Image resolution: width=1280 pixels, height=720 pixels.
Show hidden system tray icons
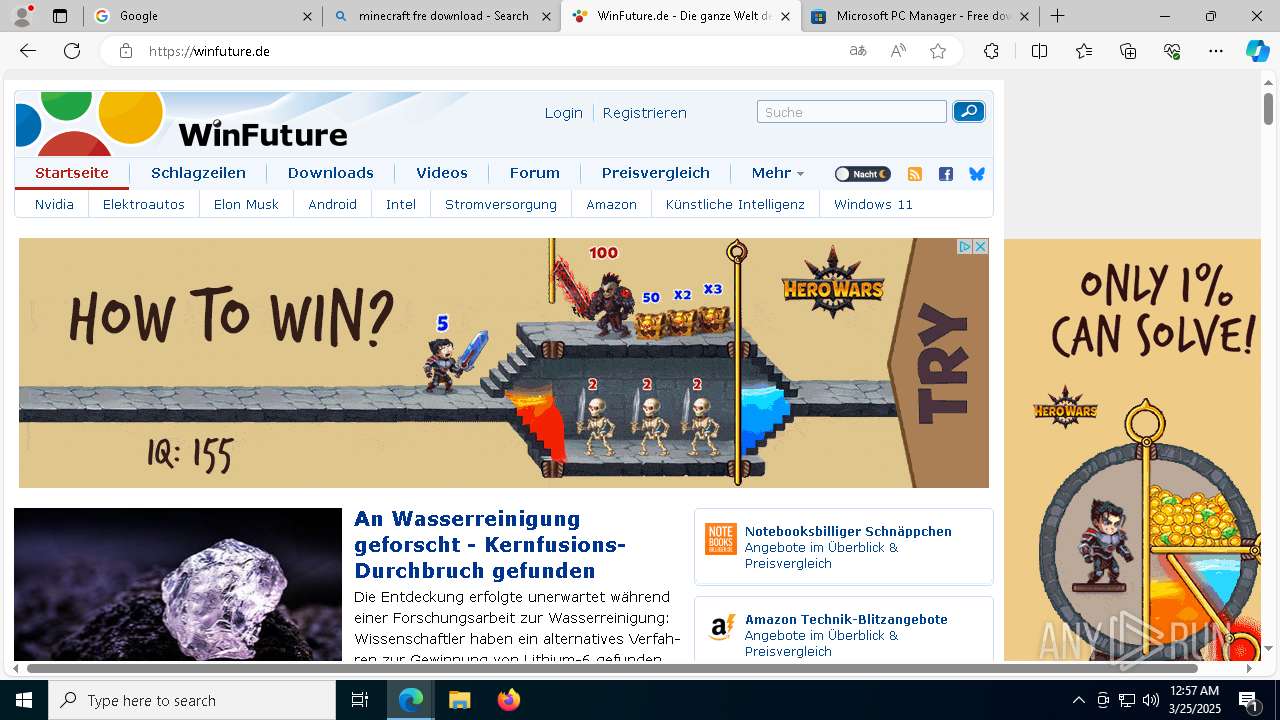[x=1078, y=700]
